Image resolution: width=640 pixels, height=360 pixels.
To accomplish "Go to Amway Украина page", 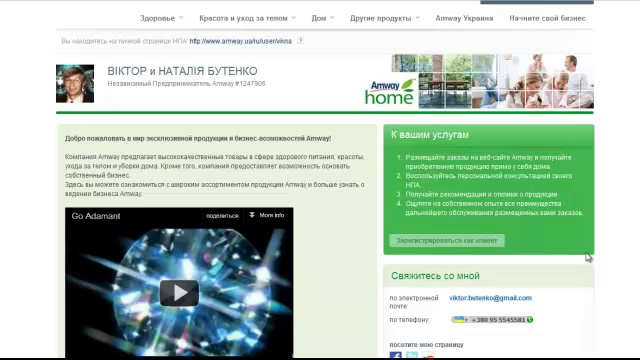I will (464, 18).
